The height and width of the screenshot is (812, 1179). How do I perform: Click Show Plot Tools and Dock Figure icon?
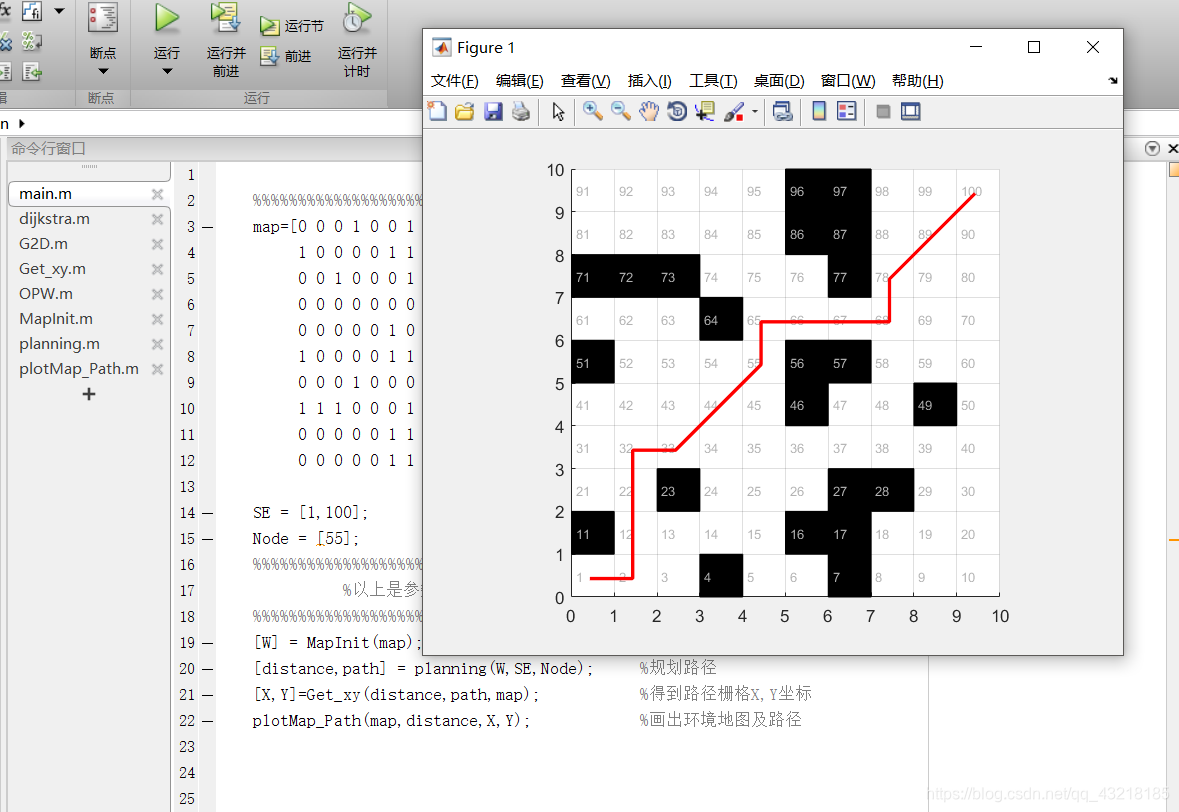911,111
